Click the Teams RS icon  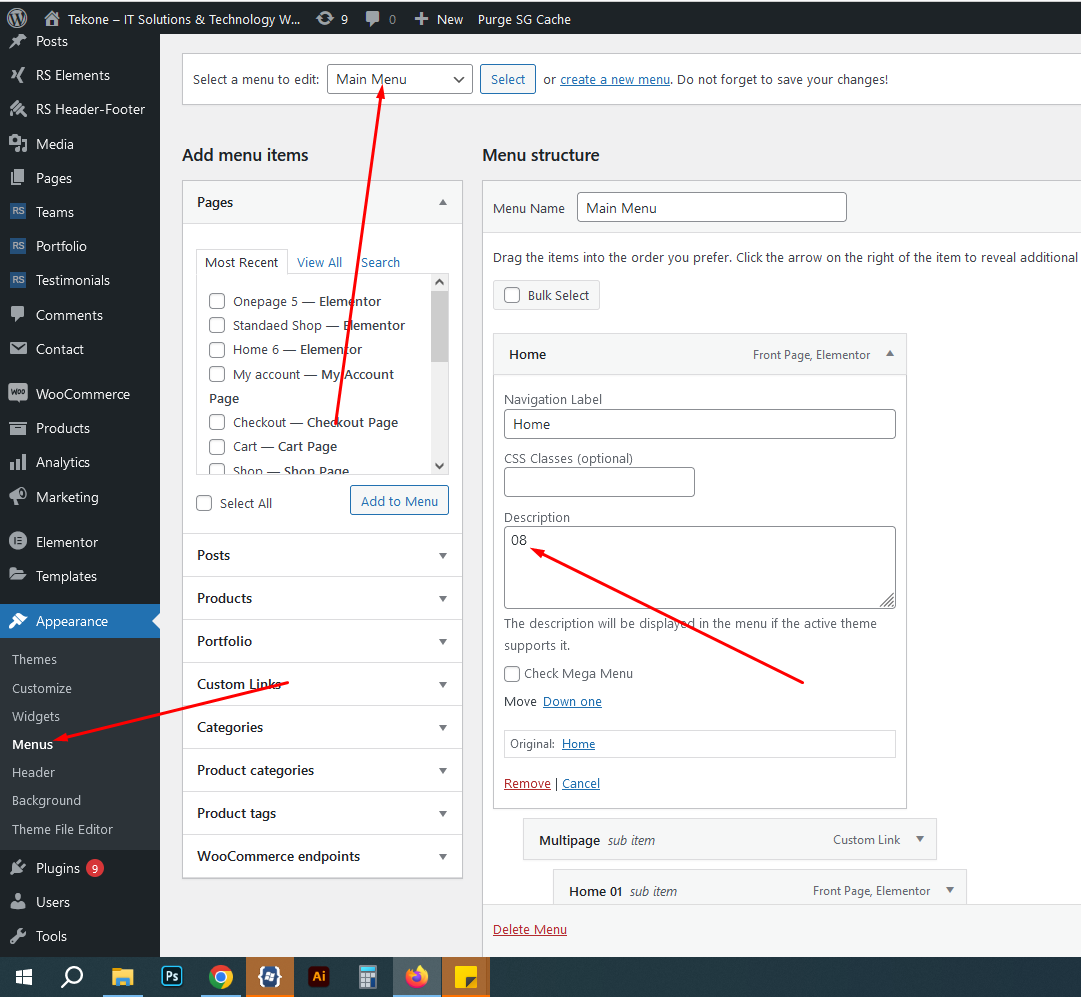pyautogui.click(x=18, y=211)
